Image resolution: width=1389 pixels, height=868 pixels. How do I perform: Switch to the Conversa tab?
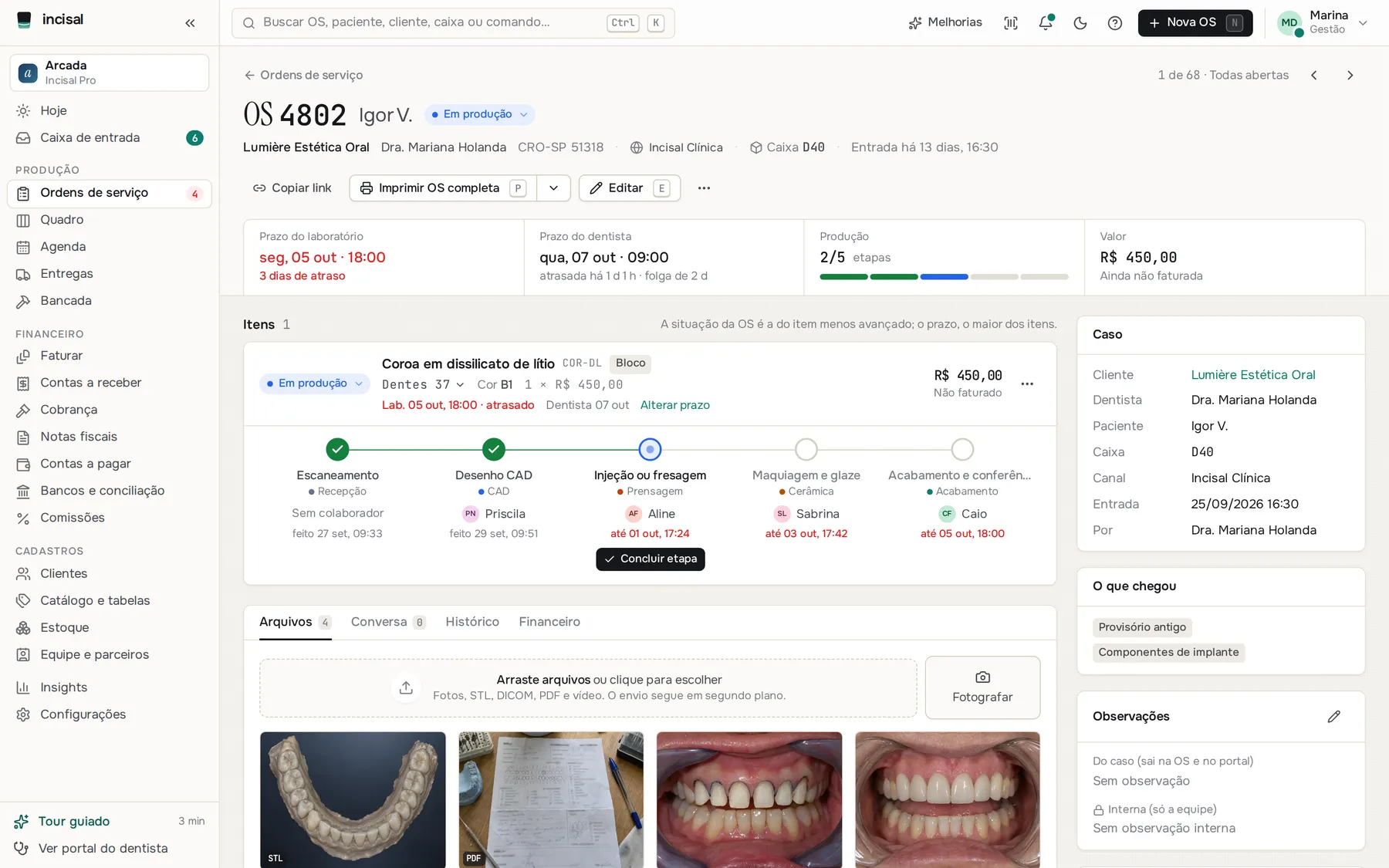(x=388, y=622)
